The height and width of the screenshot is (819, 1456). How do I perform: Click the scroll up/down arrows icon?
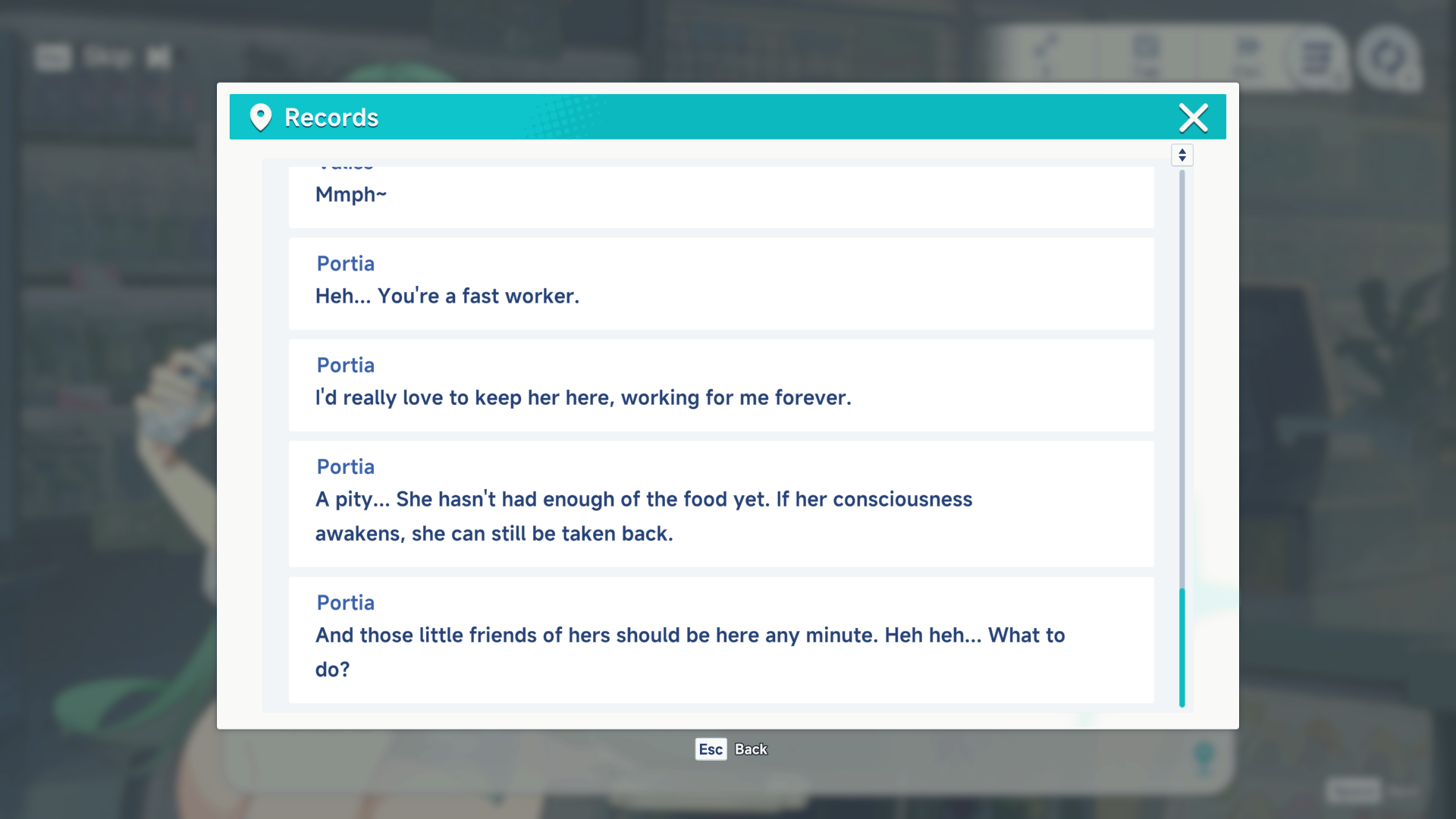1181,155
